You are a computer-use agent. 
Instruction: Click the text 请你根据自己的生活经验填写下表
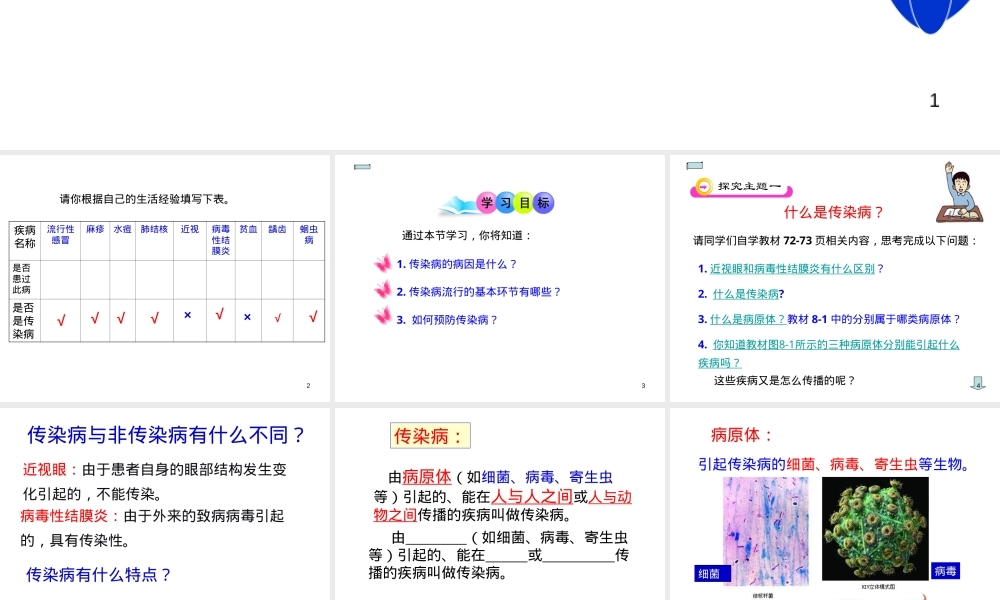click(x=145, y=199)
